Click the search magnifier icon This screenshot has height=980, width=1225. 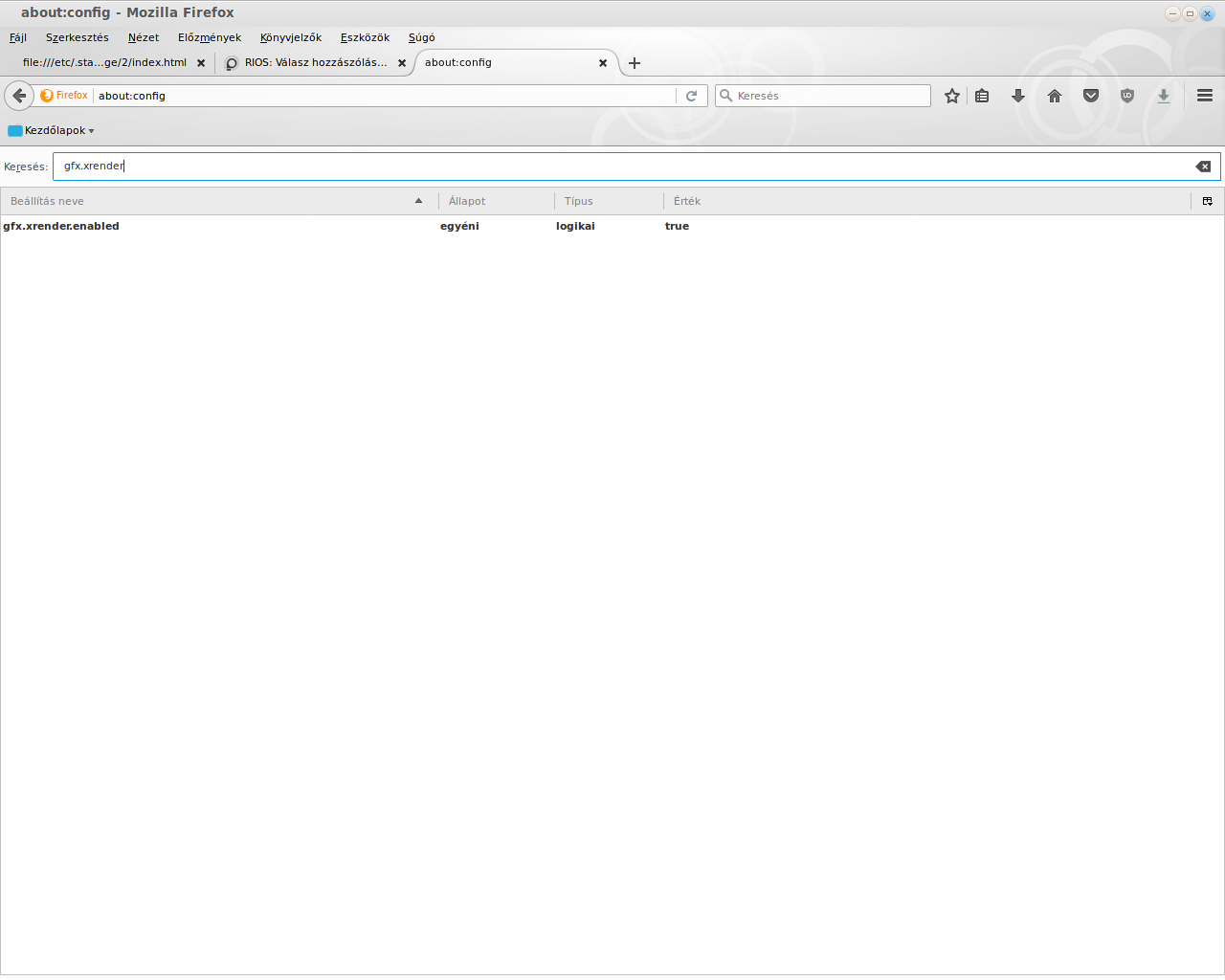[x=725, y=96]
